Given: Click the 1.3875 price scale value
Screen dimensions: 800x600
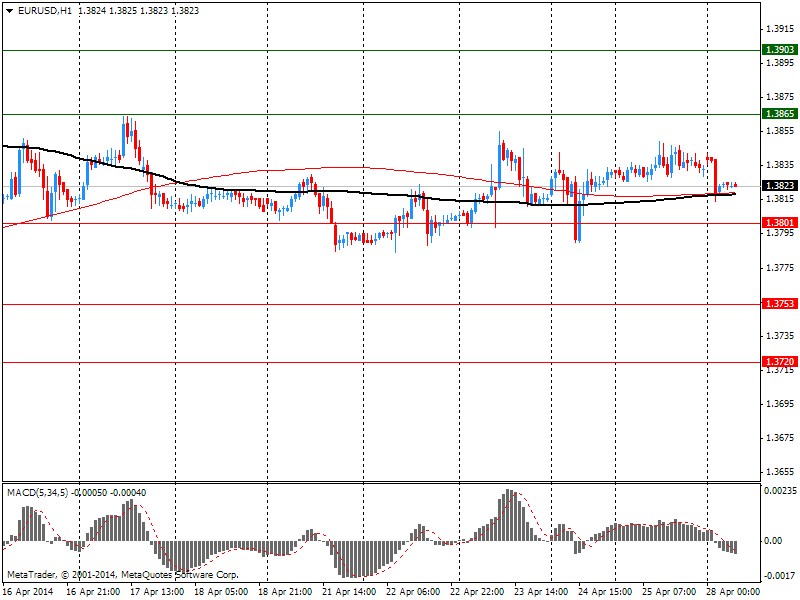Looking at the screenshot, I should coord(780,97).
